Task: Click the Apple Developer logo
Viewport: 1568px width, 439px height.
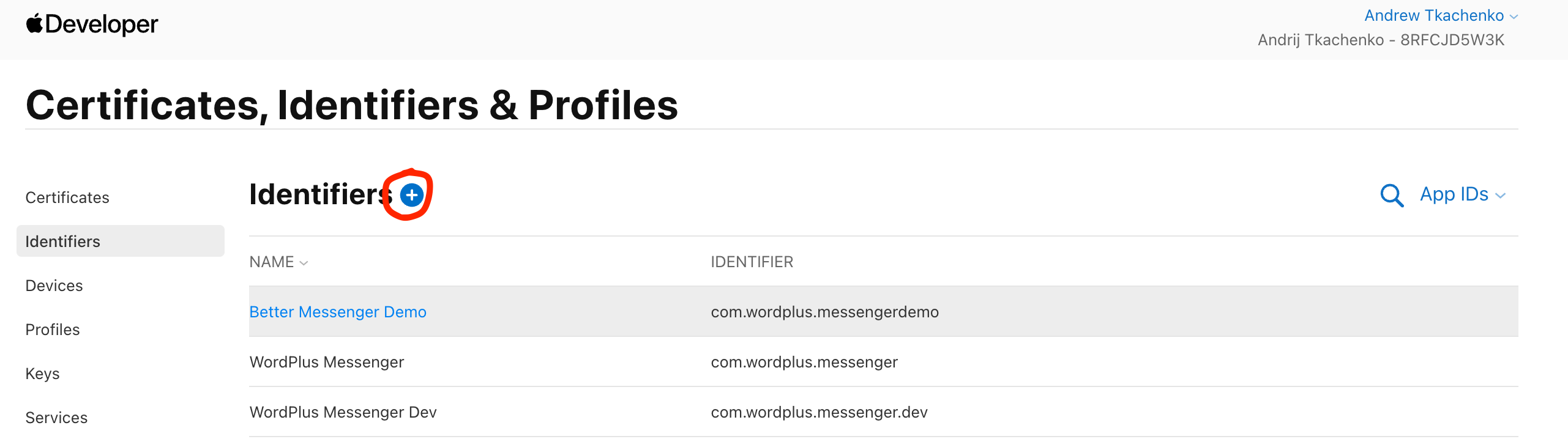Action: tap(92, 24)
